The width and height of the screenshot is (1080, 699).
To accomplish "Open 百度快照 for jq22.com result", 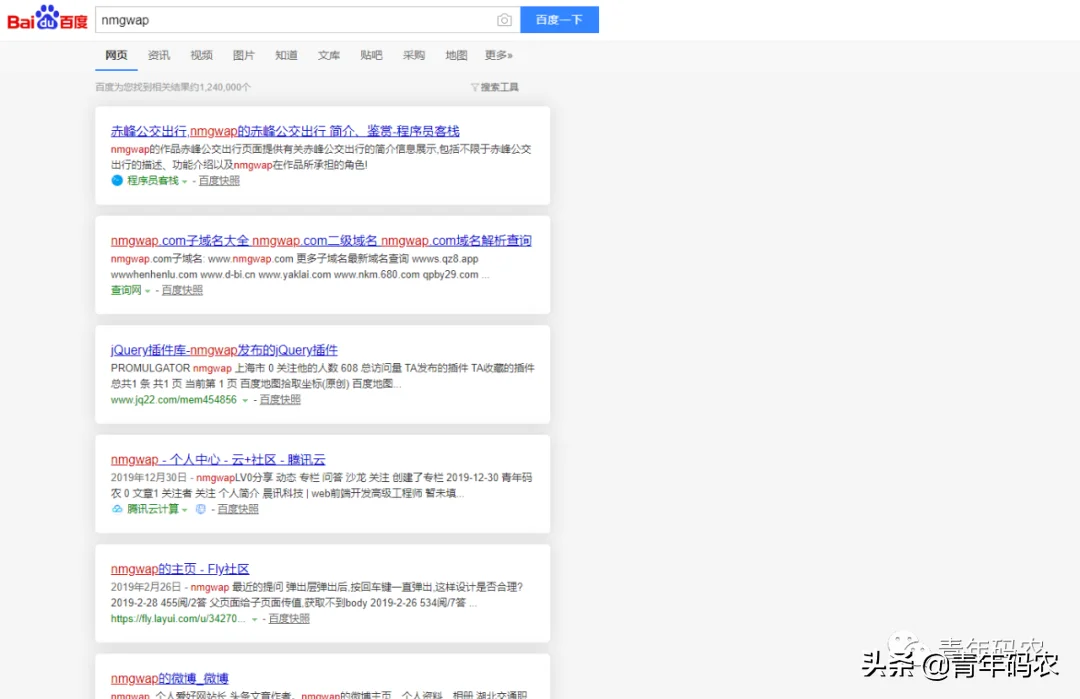I will [280, 399].
